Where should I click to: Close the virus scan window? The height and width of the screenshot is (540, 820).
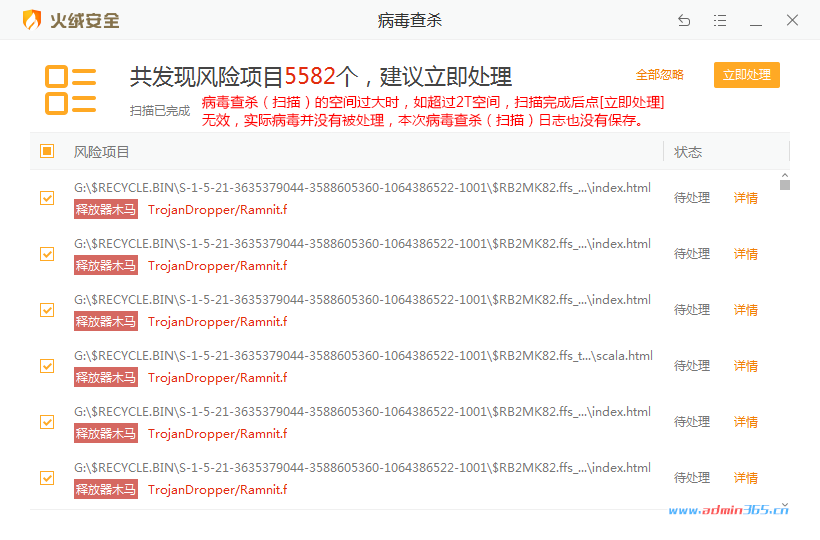pyautogui.click(x=792, y=20)
